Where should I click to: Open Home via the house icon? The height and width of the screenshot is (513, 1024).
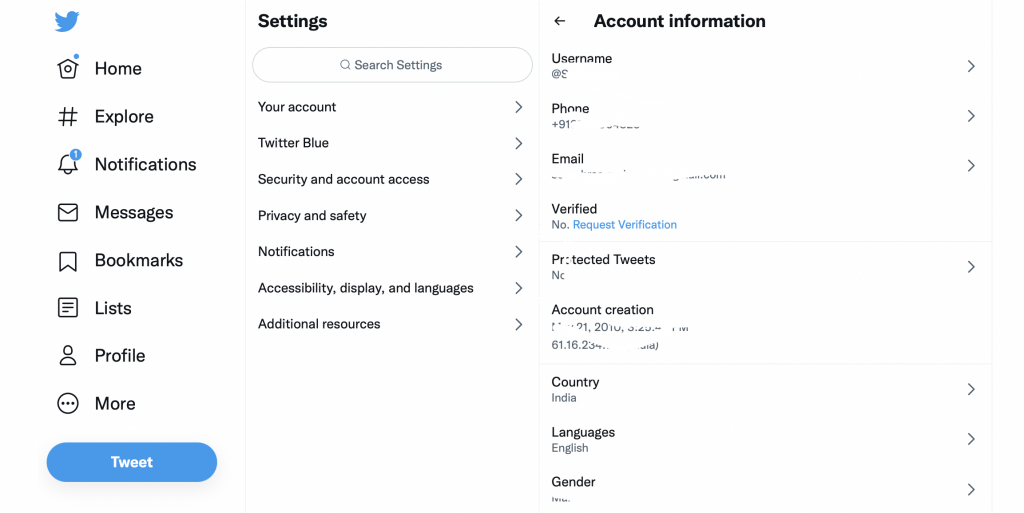[68, 68]
